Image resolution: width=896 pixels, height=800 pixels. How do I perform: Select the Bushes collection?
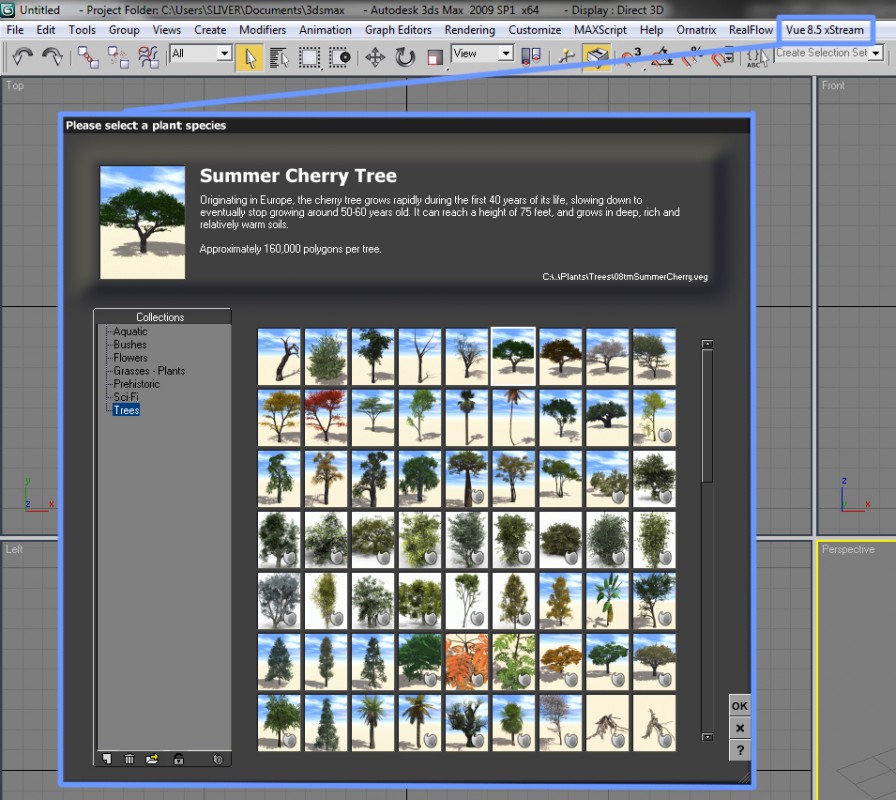[x=130, y=345]
